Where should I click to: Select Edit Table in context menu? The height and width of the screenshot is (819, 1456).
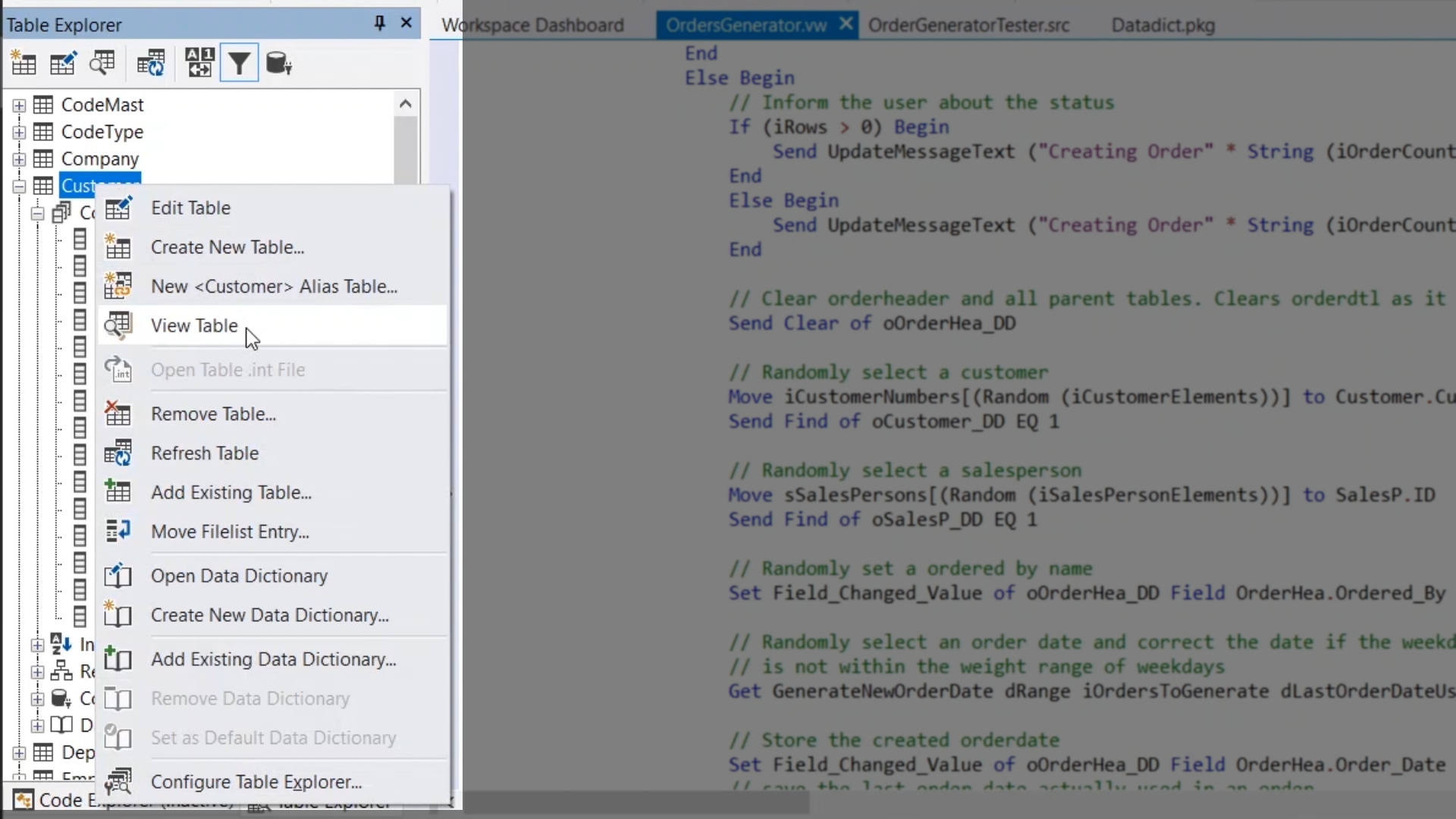[x=190, y=208]
